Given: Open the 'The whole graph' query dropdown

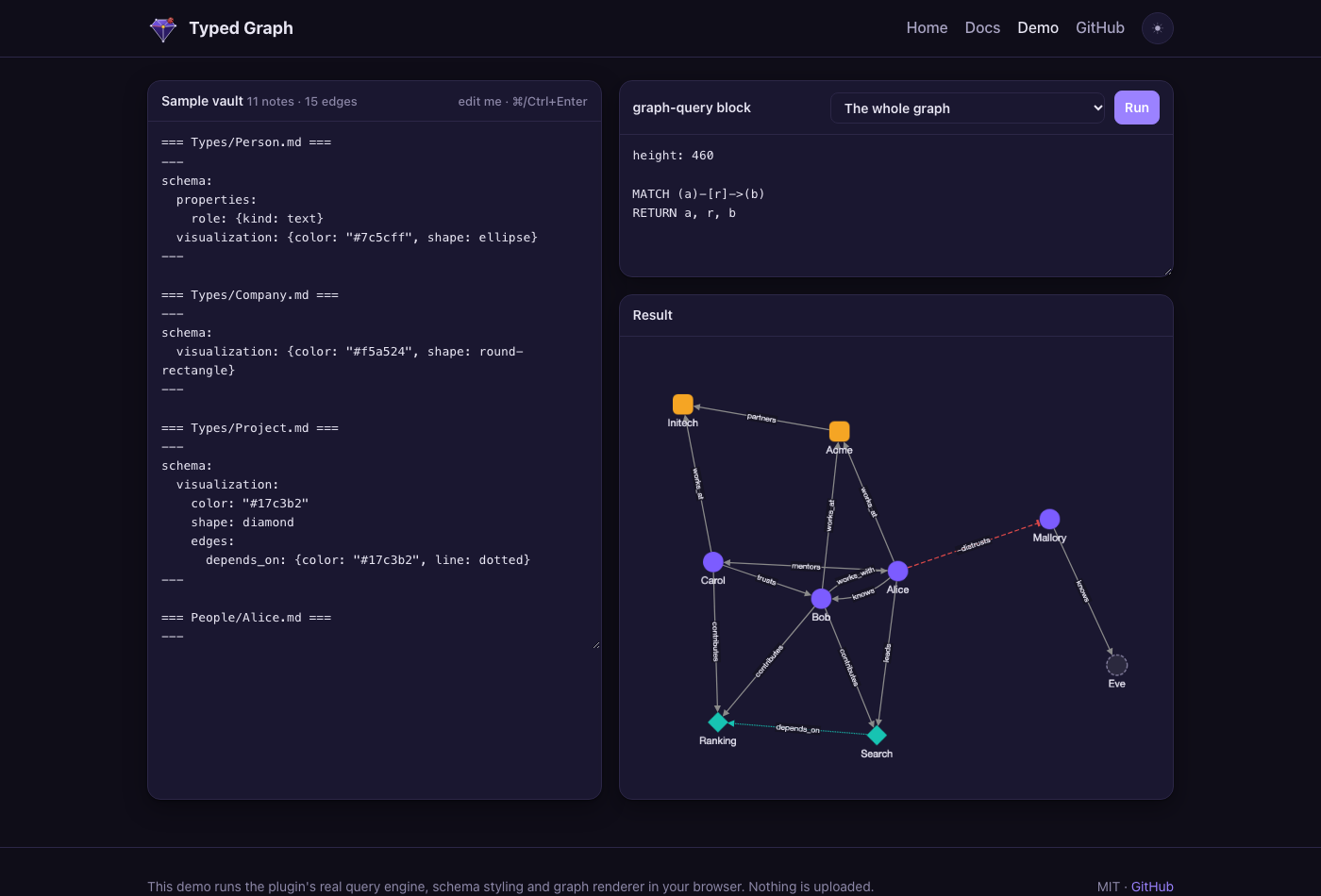Looking at the screenshot, I should click(968, 108).
